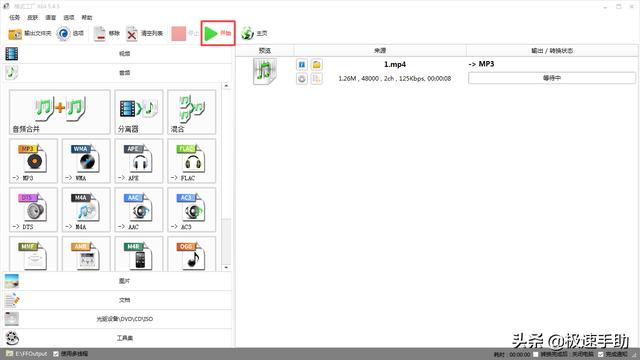
Task: Open the 分离器 splitter tool
Action: 139,112
